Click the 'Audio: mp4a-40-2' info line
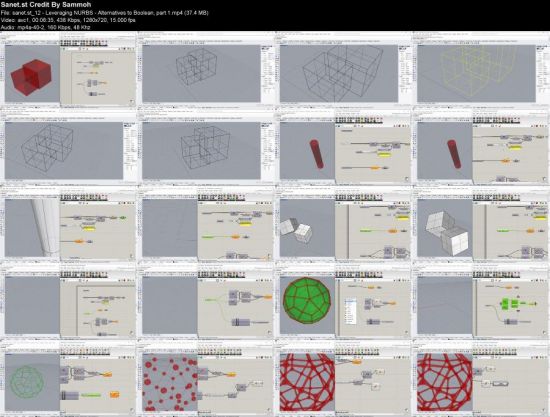This screenshot has height=417, width=550. [46, 27]
